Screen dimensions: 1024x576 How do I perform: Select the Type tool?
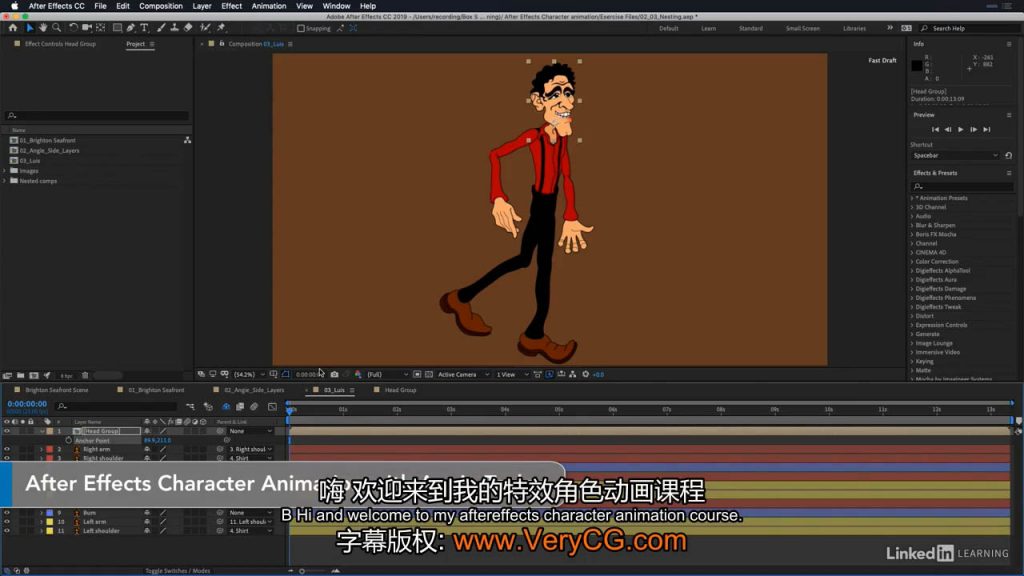pyautogui.click(x=144, y=28)
